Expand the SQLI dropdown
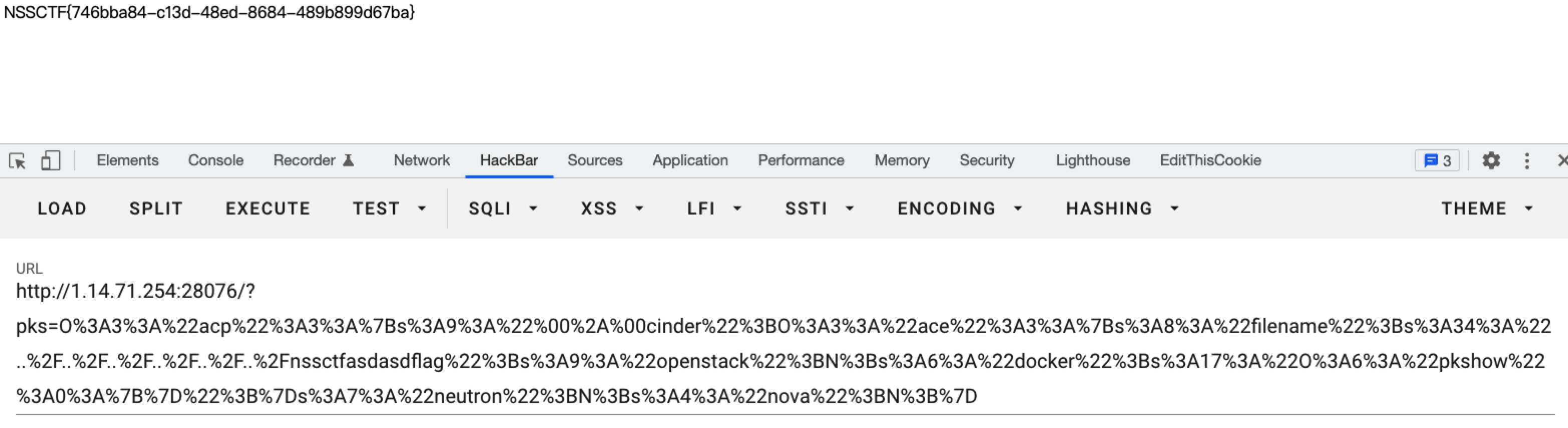The height and width of the screenshot is (428, 1568). tap(503, 209)
